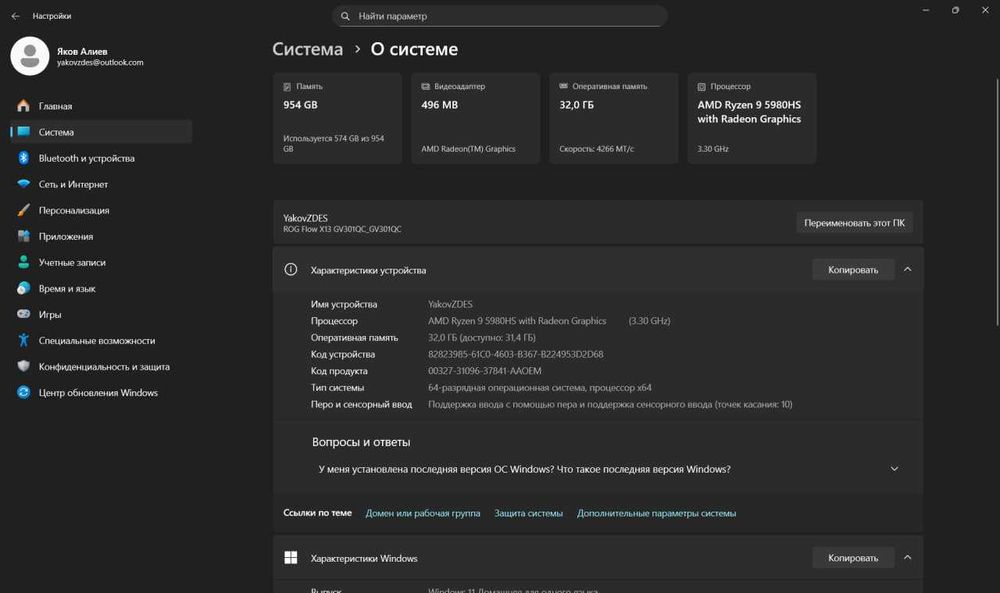Click the Home (Главная) house icon
The width and height of the screenshot is (1000, 593).
[23, 106]
